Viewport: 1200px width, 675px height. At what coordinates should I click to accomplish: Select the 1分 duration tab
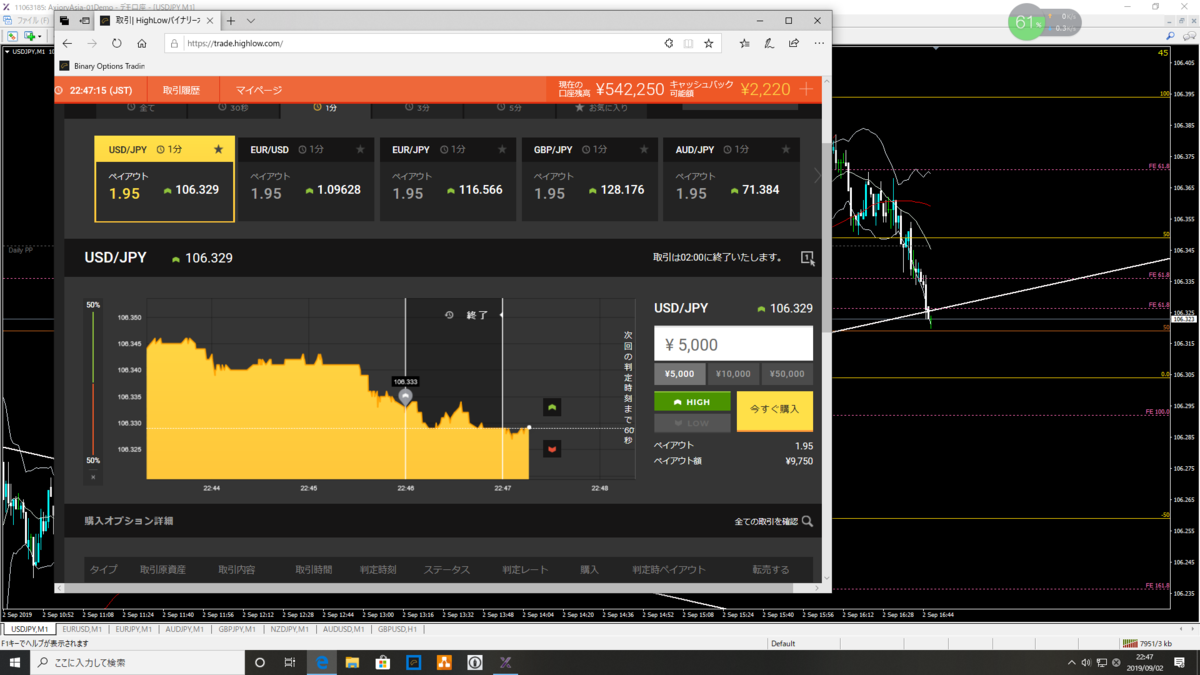click(325, 108)
